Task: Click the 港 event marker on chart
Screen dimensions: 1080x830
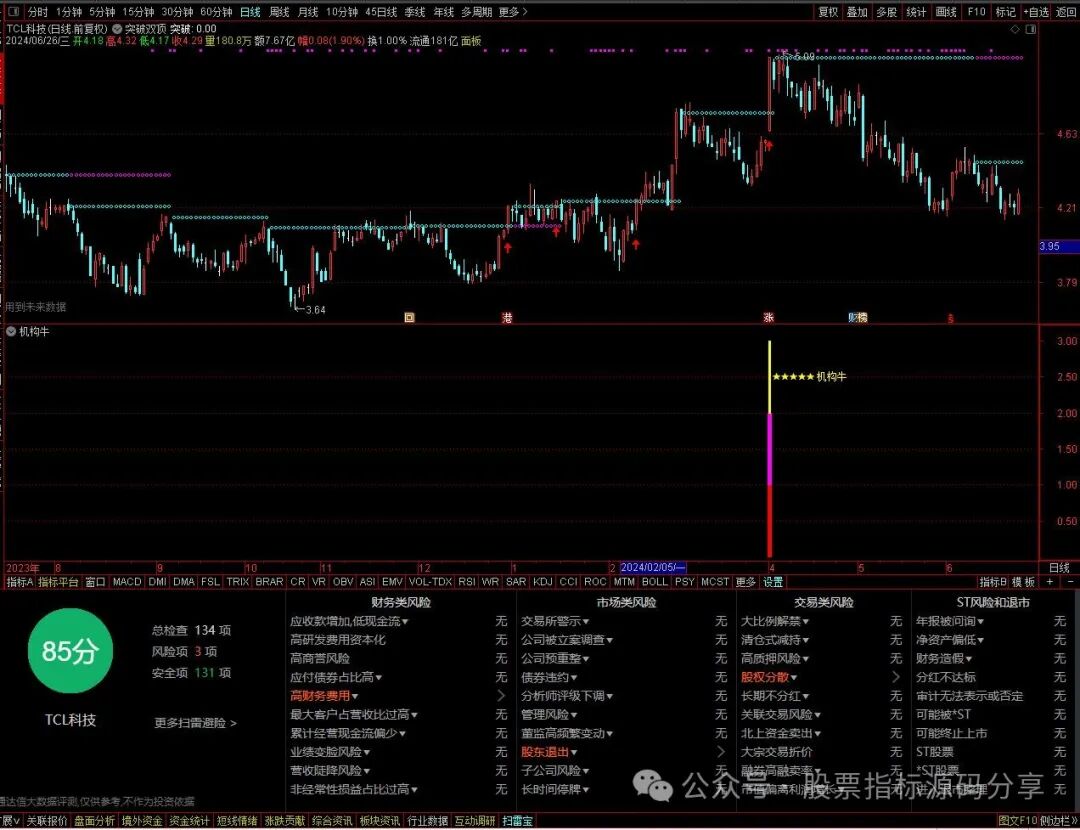Action: coord(507,317)
